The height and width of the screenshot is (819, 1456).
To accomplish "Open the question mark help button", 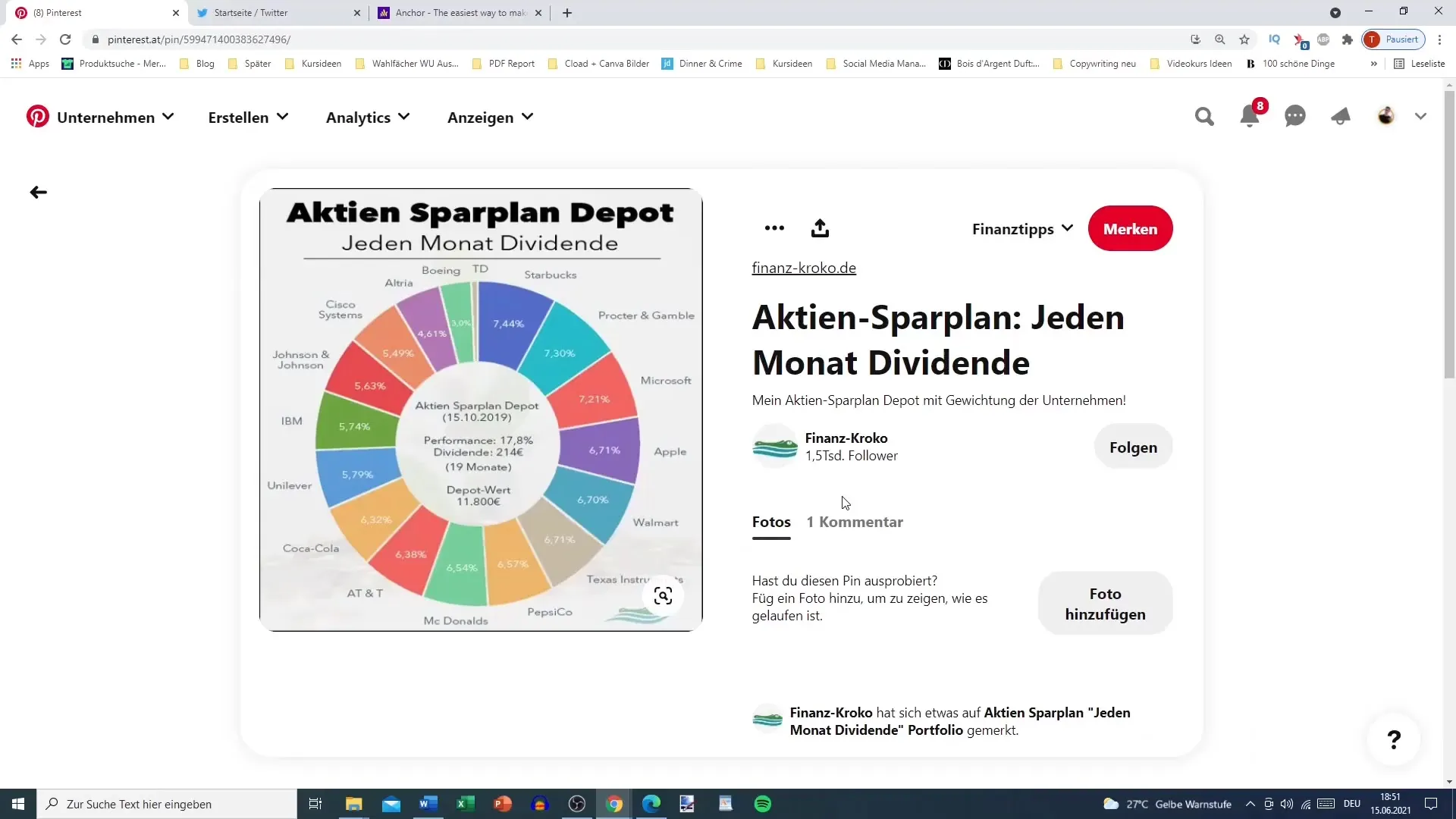I will coord(1394,739).
